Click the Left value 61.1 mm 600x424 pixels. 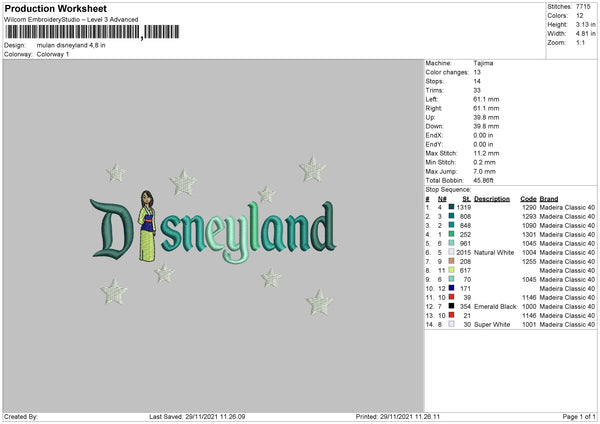coord(486,99)
